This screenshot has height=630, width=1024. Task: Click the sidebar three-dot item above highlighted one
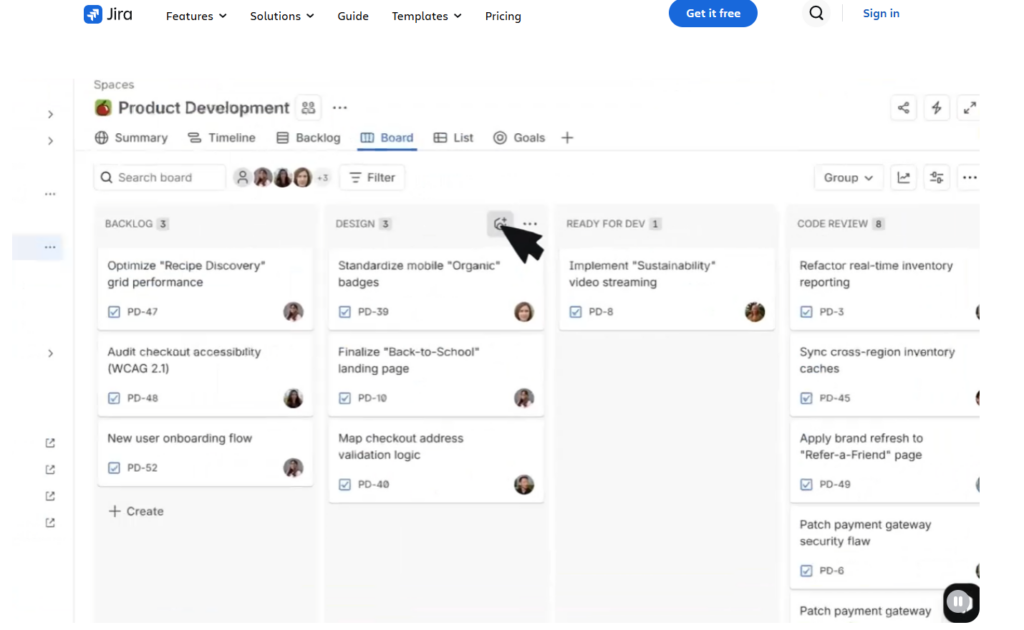pos(50,194)
